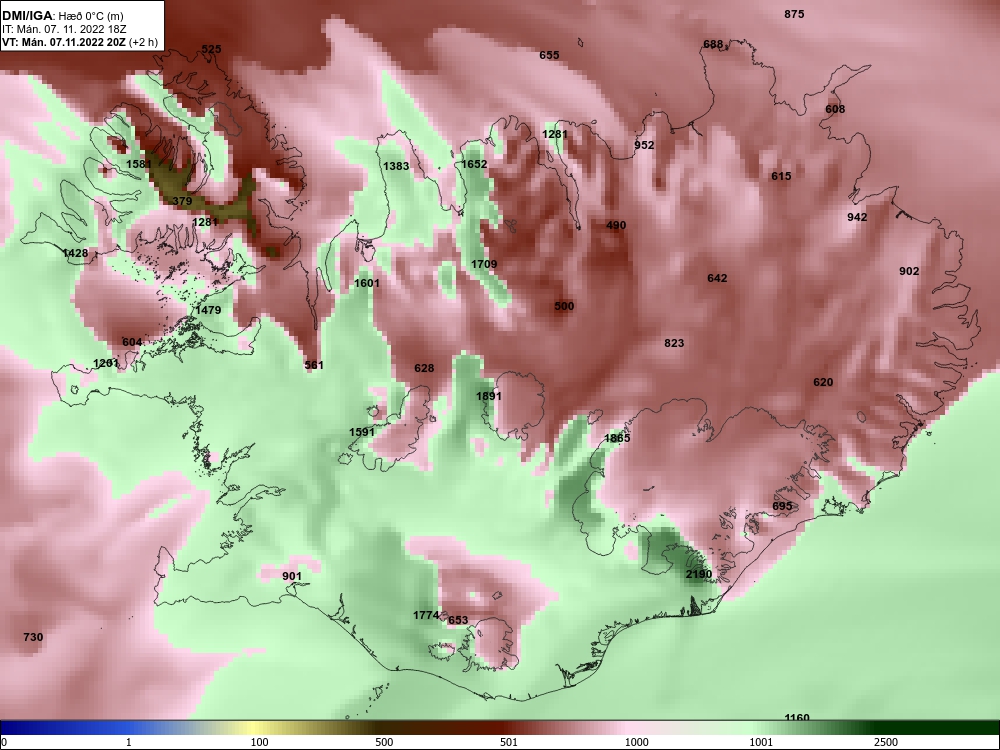The image size is (1000, 750).
Task: Click the 'VT: Mán. 07.11.2022 20Z (+2 h)' line
Action: tap(79, 43)
